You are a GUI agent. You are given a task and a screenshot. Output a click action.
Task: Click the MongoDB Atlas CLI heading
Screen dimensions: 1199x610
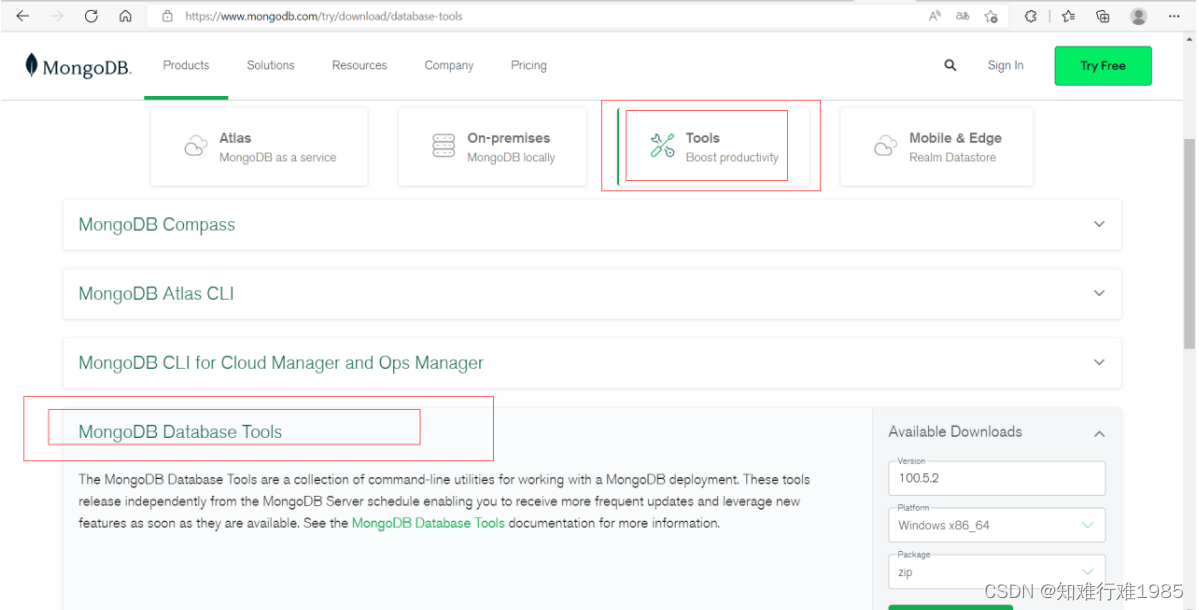click(156, 294)
